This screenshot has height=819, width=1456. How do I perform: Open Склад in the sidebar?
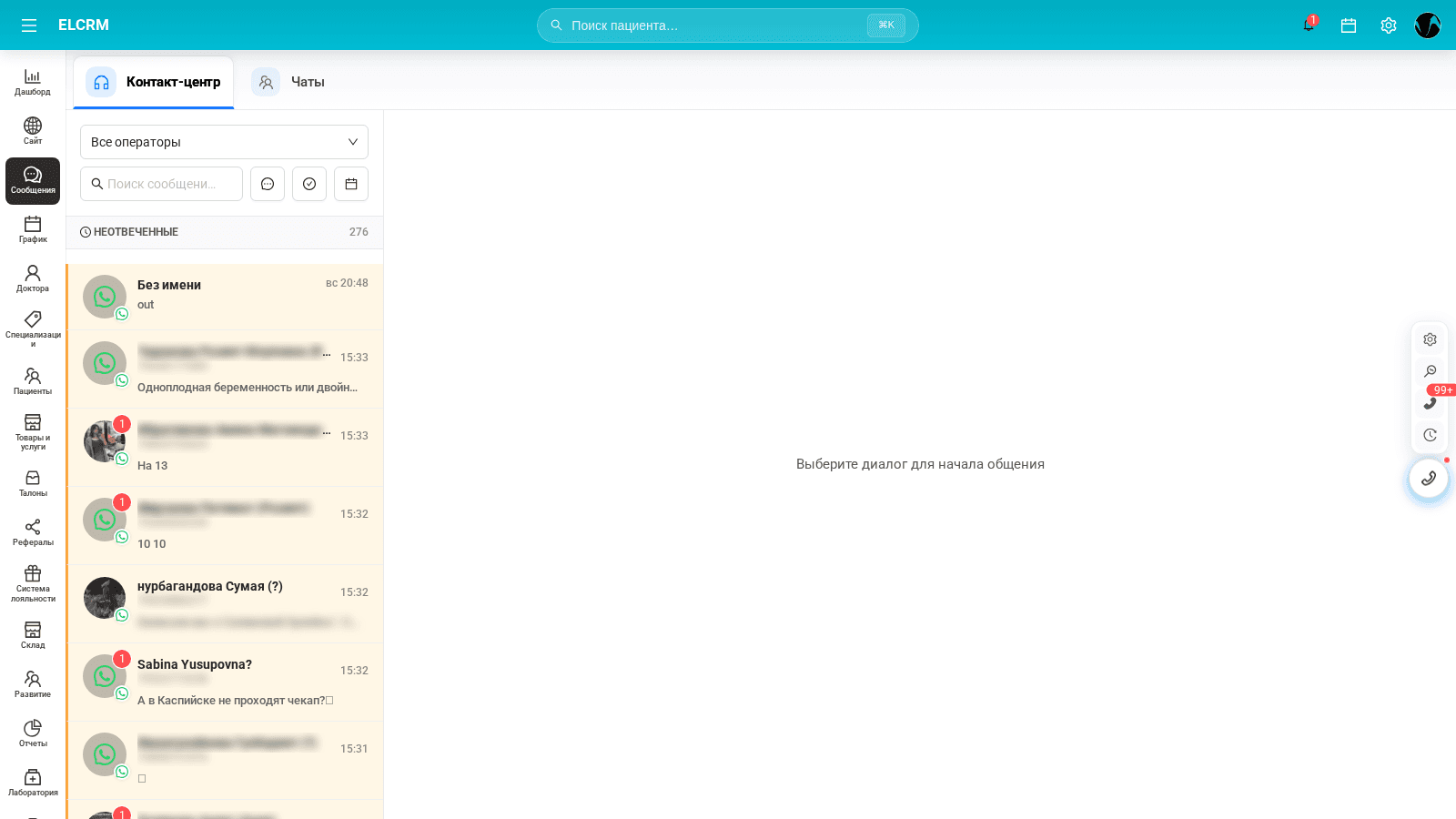pos(33,635)
